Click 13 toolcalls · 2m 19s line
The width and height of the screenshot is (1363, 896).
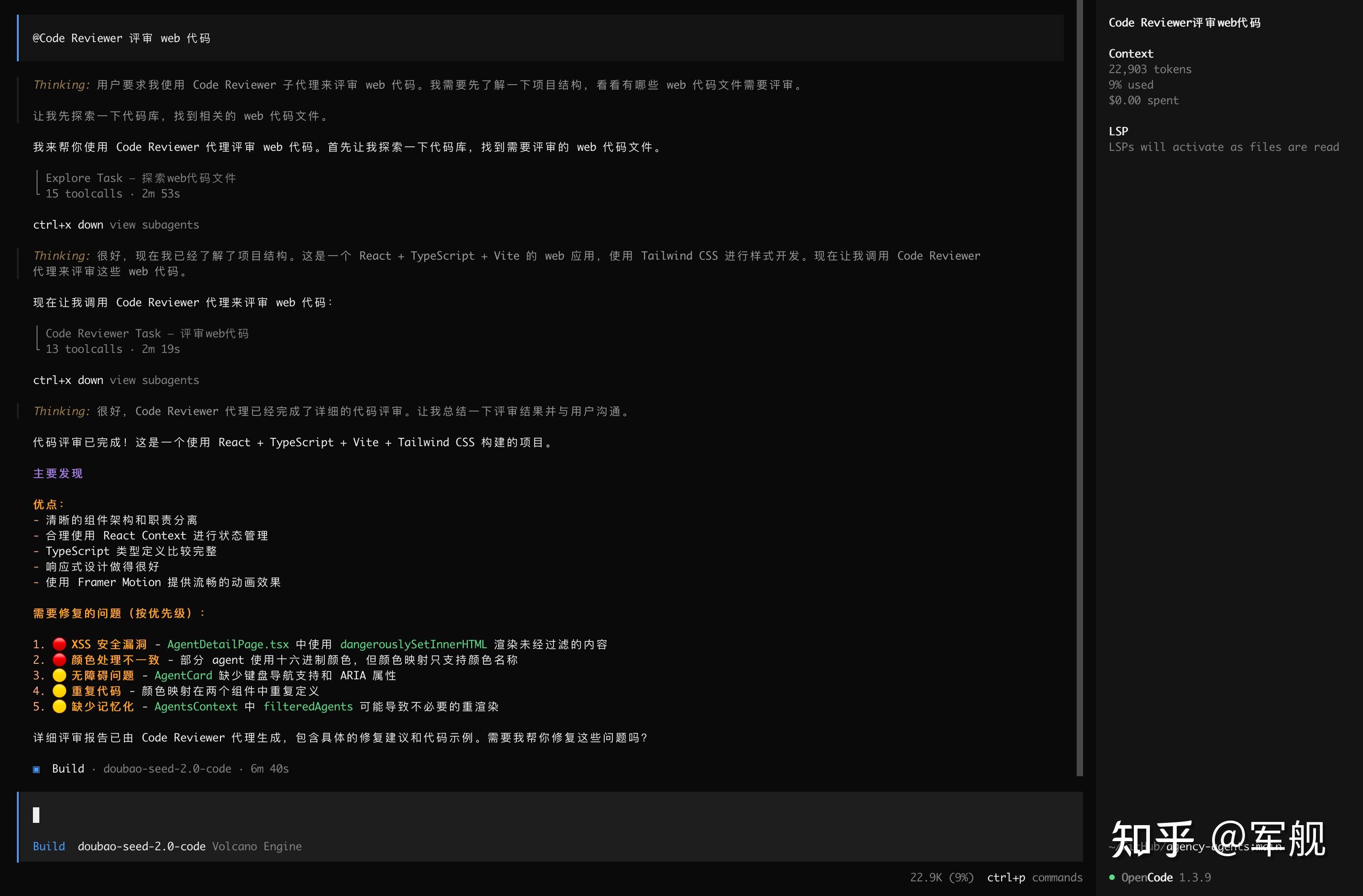click(x=113, y=349)
